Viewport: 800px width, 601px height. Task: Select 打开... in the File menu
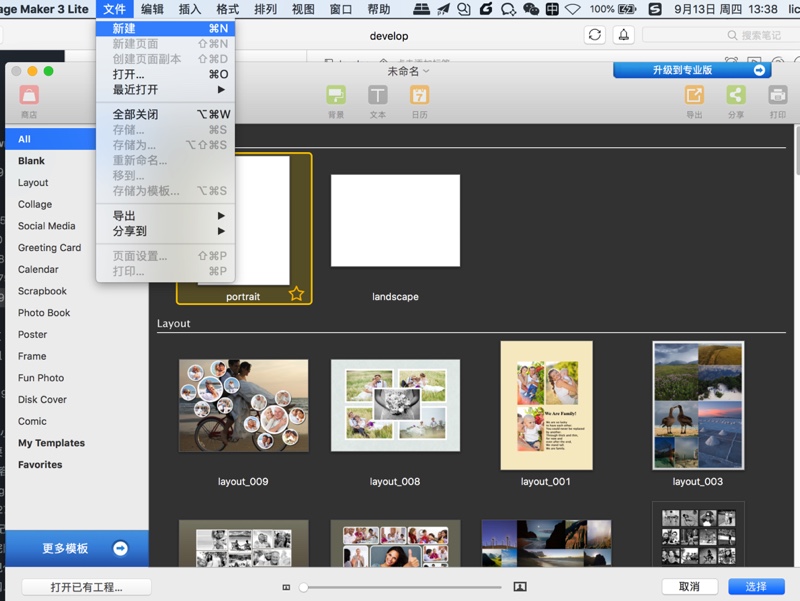(165, 74)
